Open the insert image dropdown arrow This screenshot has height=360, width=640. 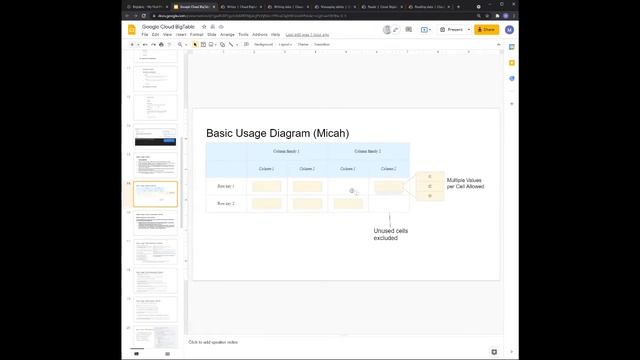pos(216,44)
